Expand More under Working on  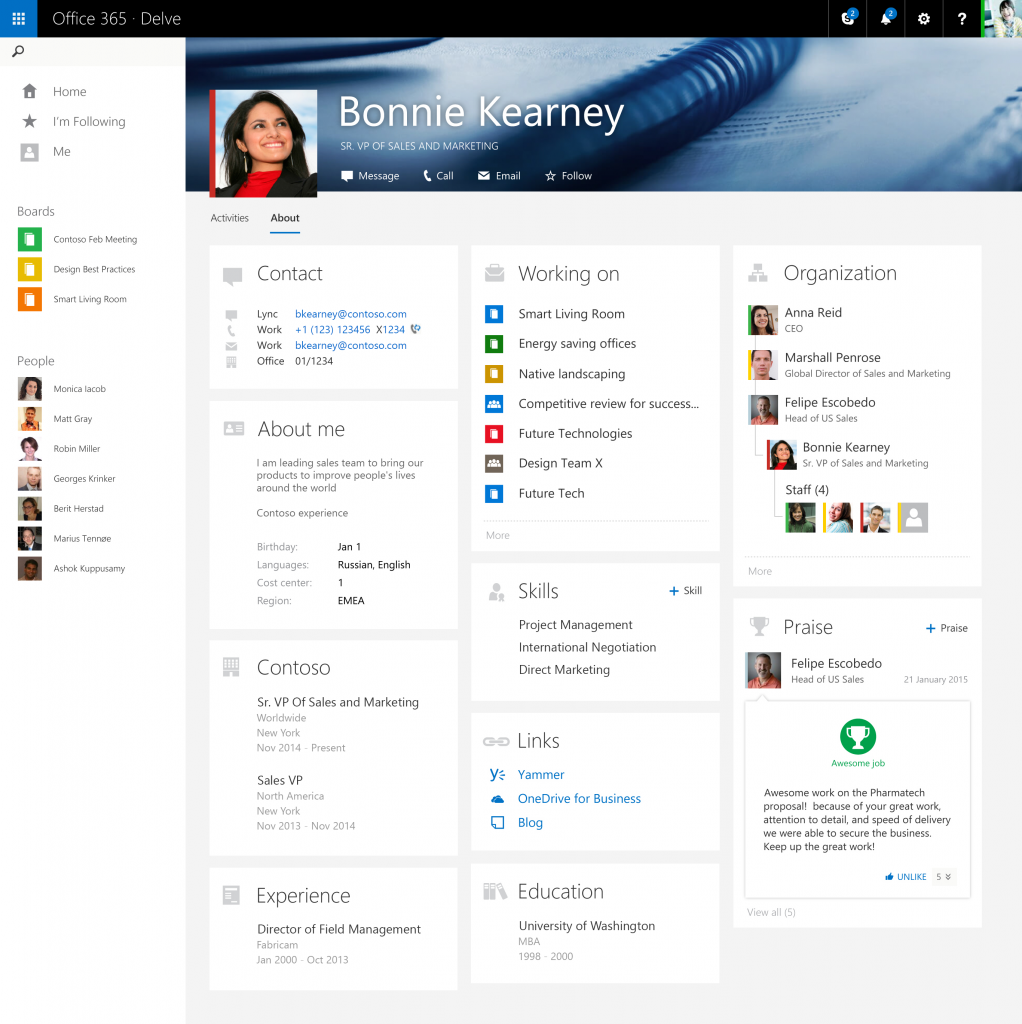pyautogui.click(x=498, y=535)
